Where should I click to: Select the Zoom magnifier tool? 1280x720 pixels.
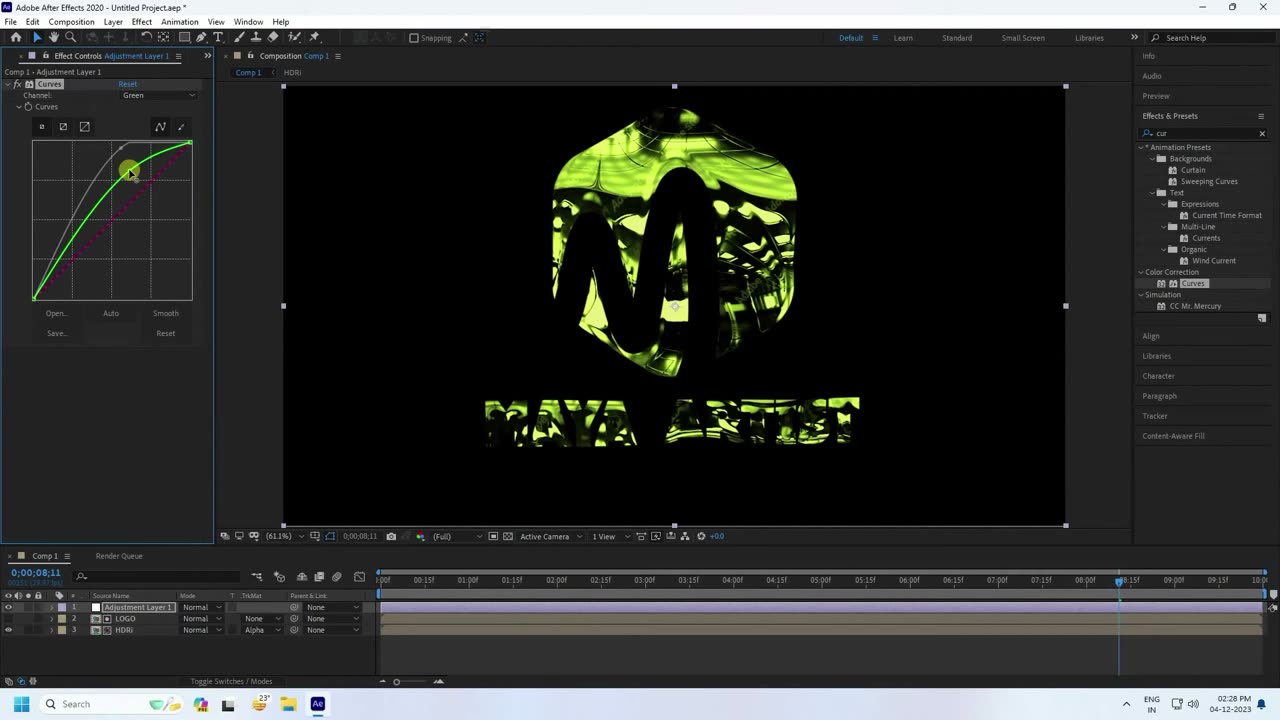click(x=71, y=38)
